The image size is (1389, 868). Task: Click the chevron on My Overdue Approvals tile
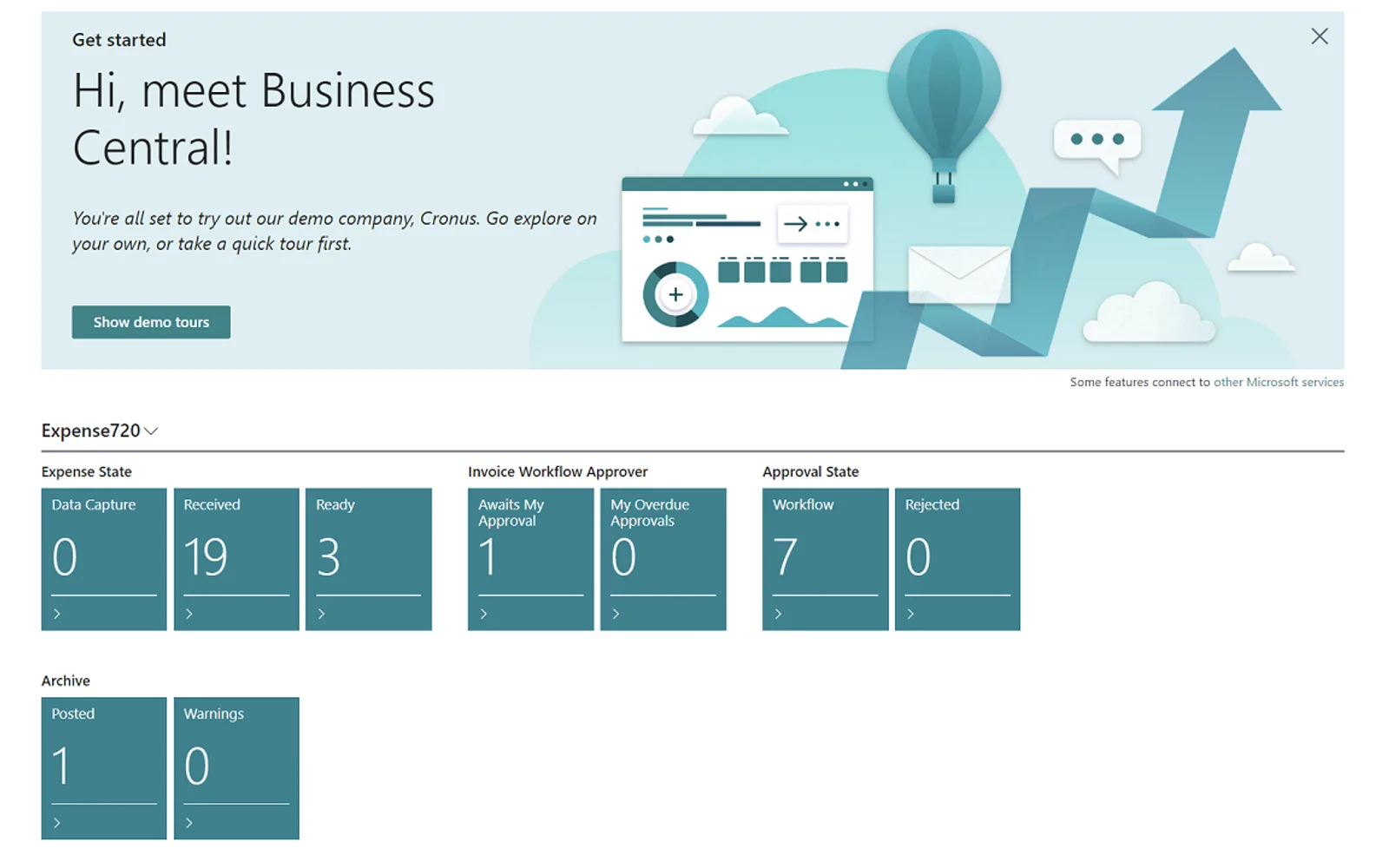pyautogui.click(x=616, y=614)
